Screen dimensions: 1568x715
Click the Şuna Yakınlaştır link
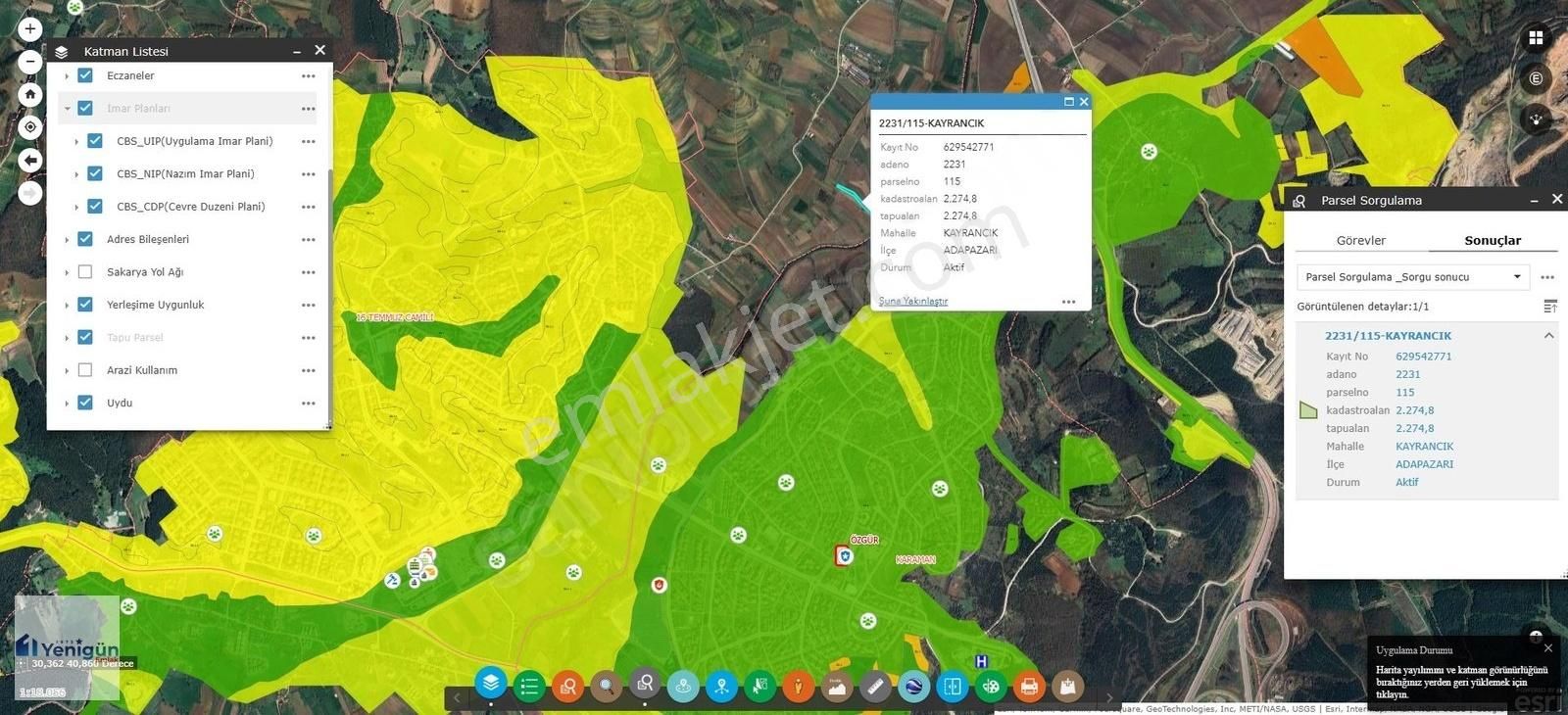(913, 301)
